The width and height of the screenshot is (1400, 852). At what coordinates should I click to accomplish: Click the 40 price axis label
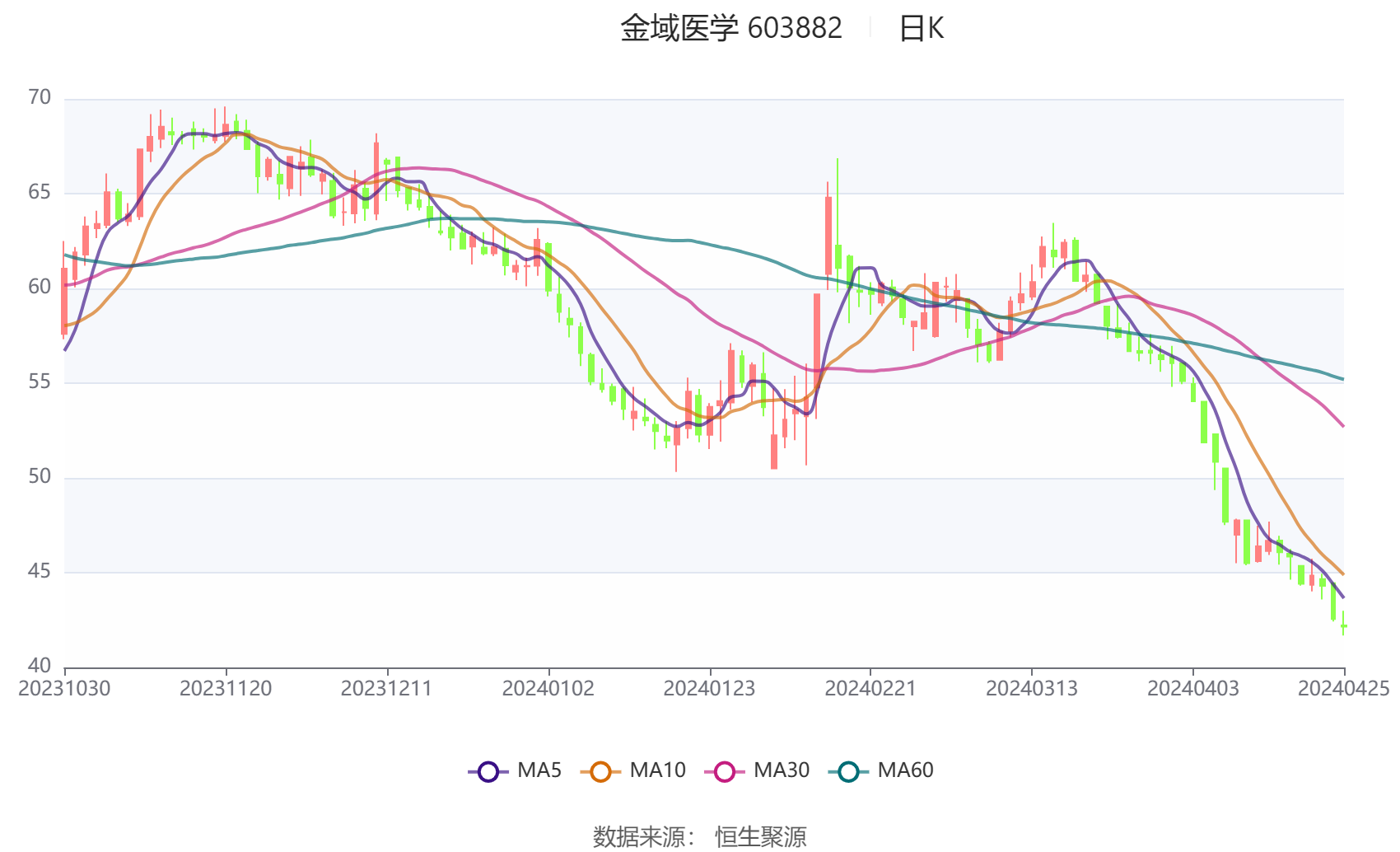point(40,666)
